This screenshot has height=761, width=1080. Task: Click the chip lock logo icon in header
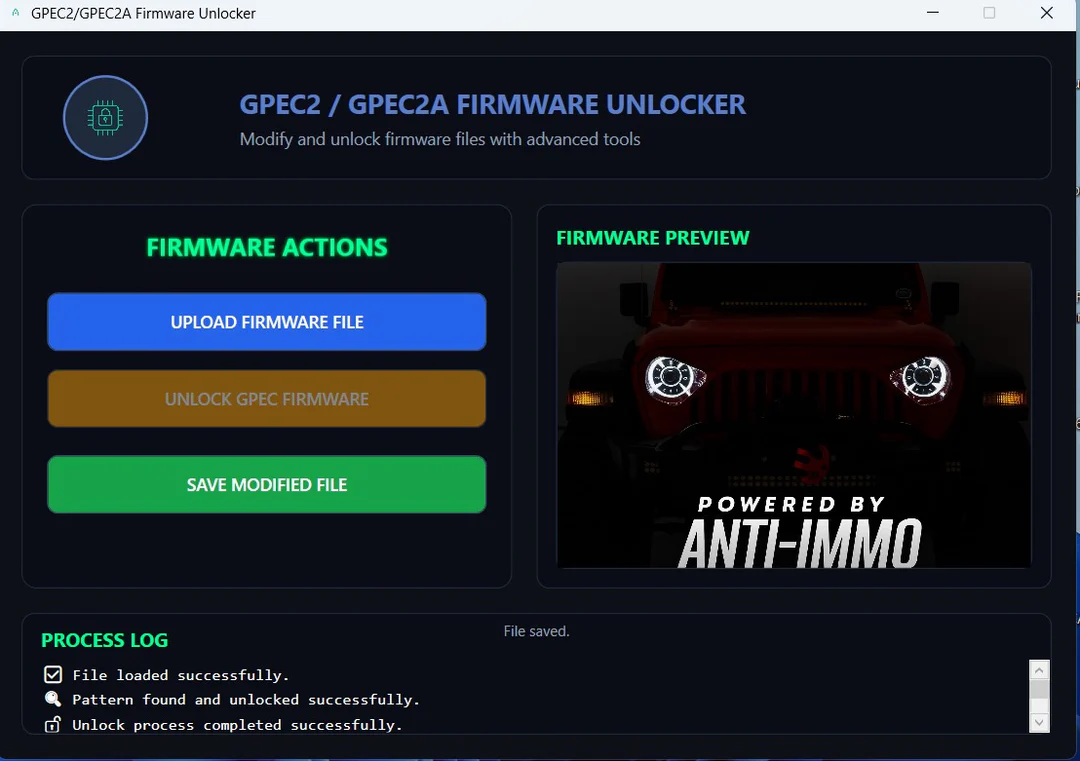click(x=105, y=118)
